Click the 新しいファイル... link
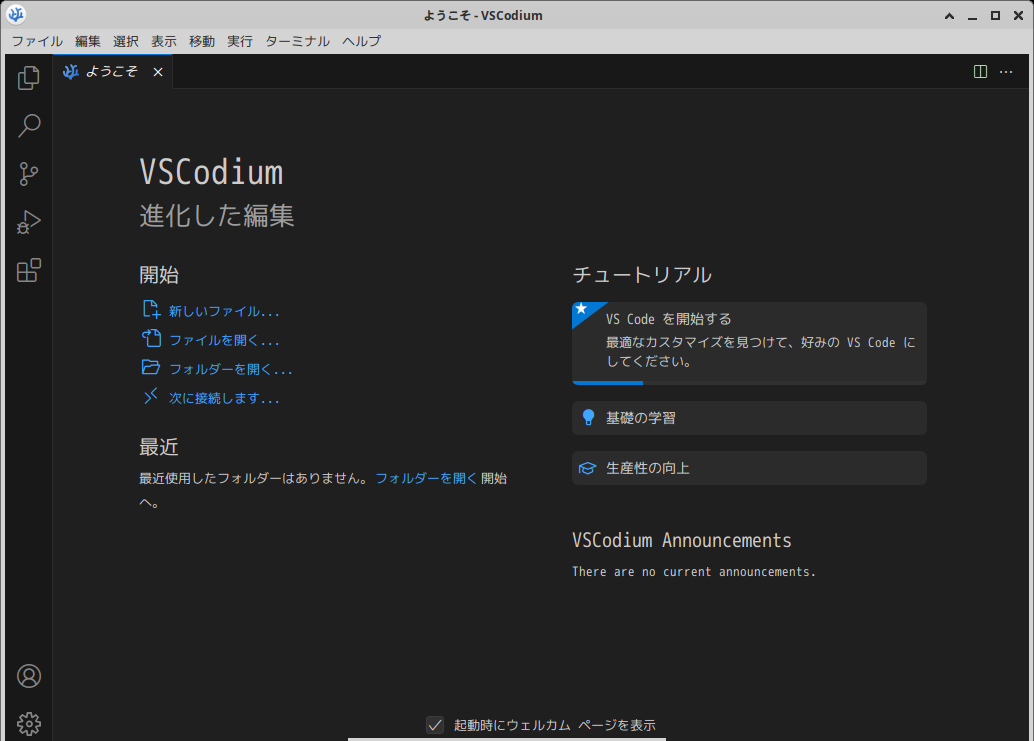 [x=224, y=311]
